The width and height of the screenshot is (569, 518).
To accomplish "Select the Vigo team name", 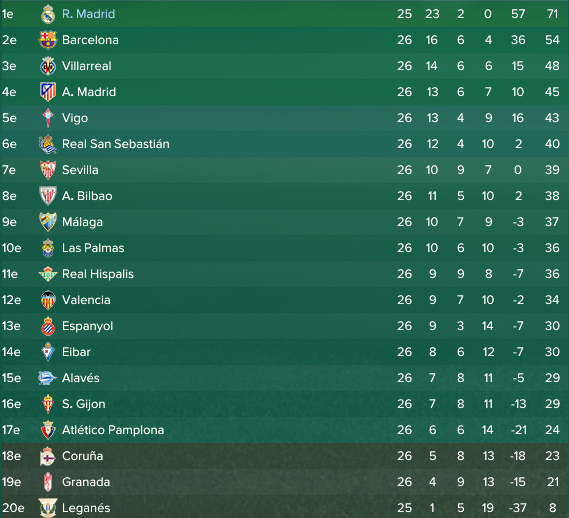I will click(75, 118).
